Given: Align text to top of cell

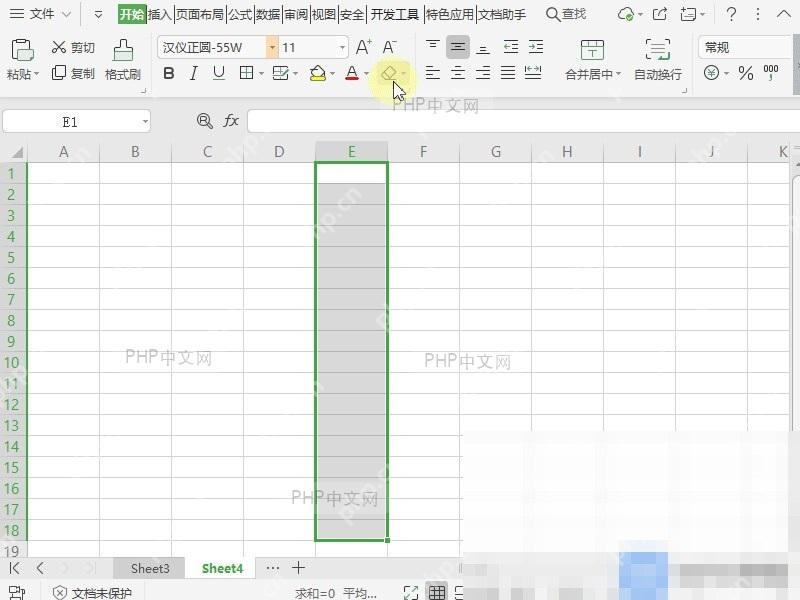Looking at the screenshot, I should click(x=433, y=47).
